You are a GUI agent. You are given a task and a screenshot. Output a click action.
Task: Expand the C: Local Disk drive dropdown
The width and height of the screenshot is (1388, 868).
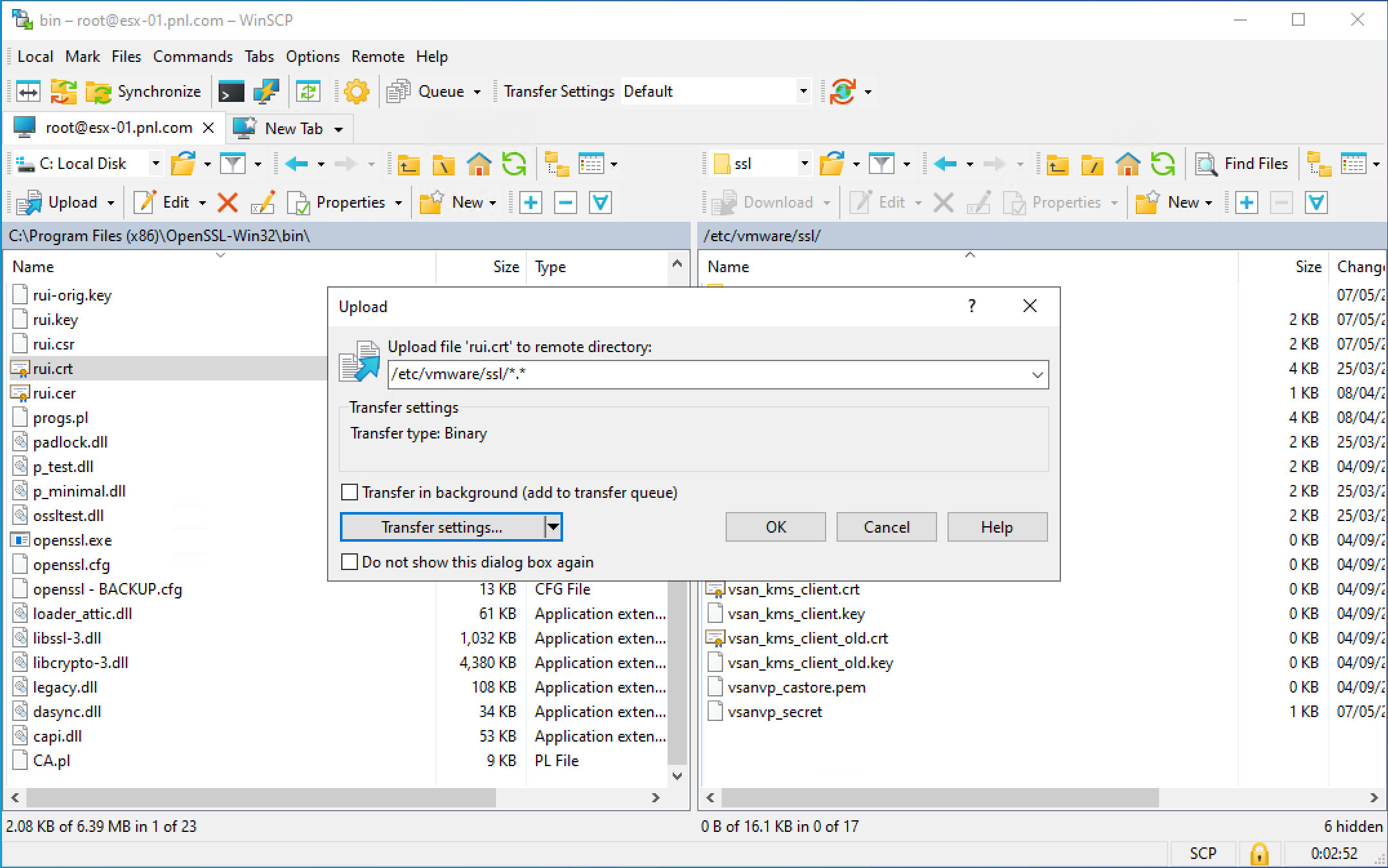click(x=155, y=164)
